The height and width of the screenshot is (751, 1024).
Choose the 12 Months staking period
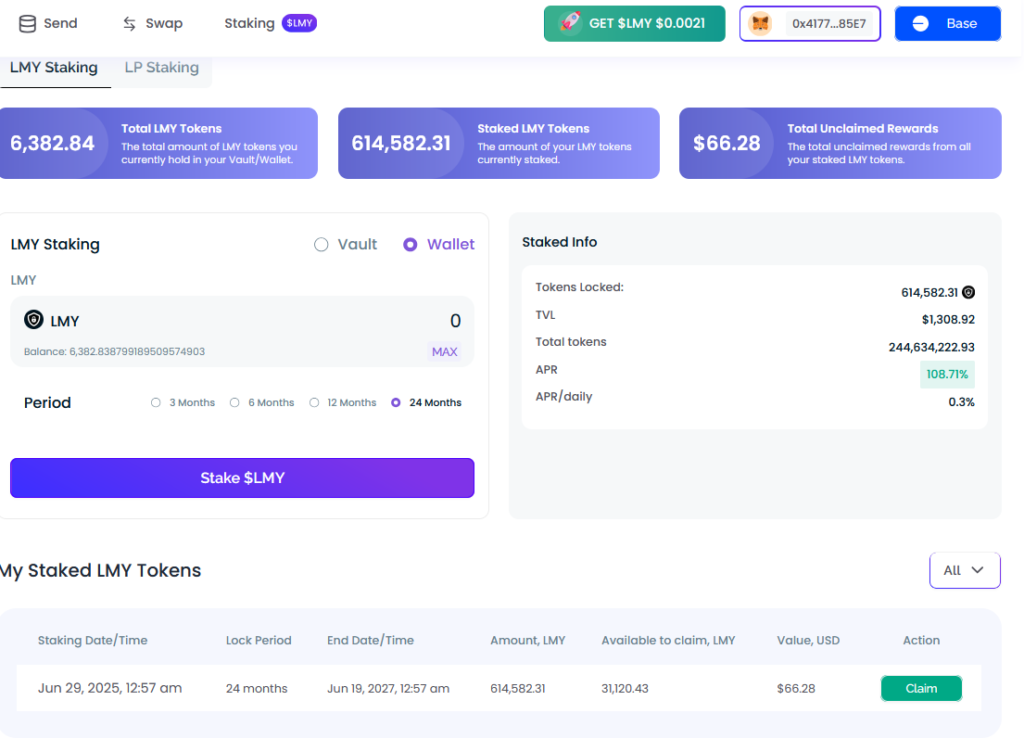pos(314,403)
